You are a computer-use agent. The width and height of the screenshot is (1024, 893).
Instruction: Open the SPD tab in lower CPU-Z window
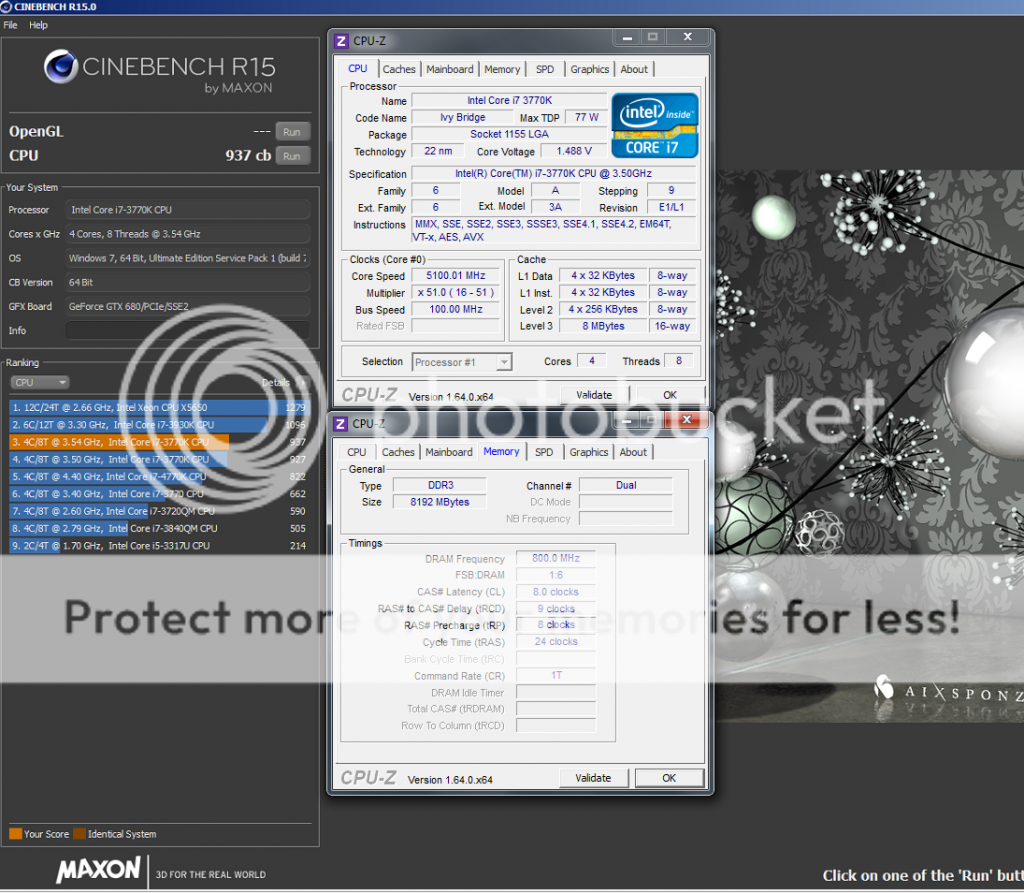click(x=543, y=452)
